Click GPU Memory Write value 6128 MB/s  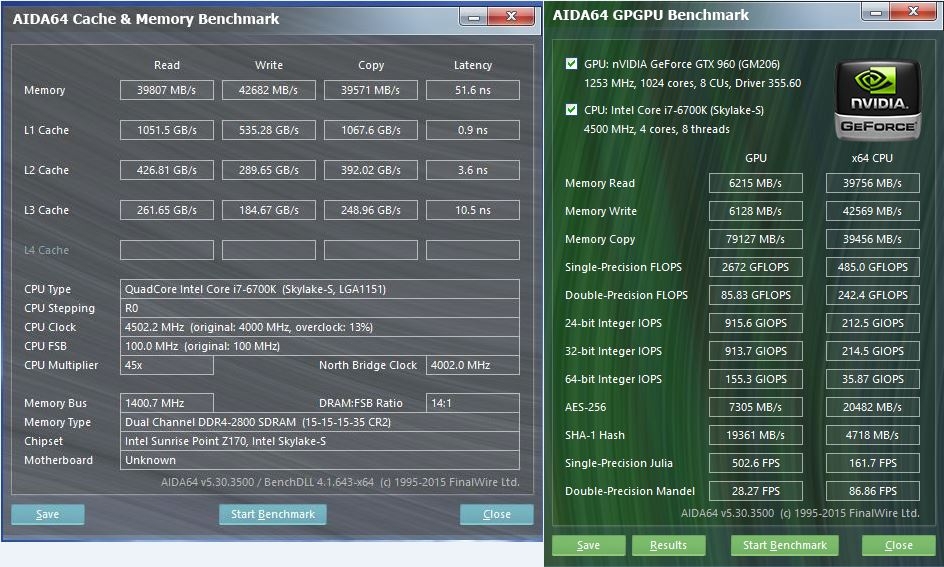pos(756,211)
